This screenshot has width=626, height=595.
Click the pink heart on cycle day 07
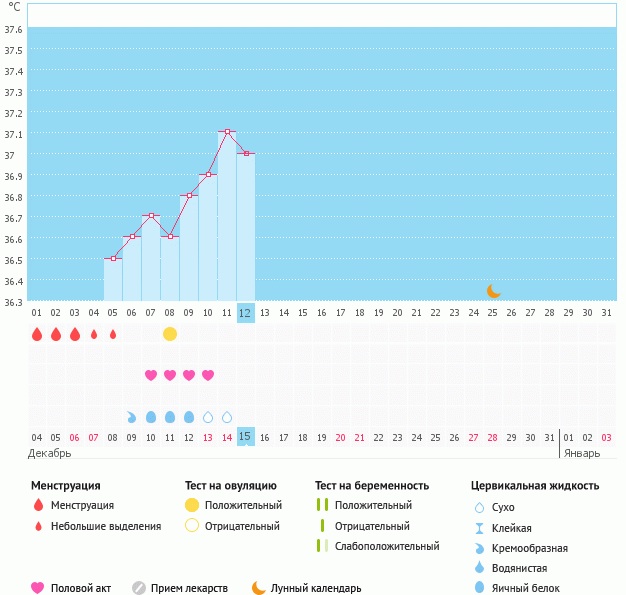(151, 375)
